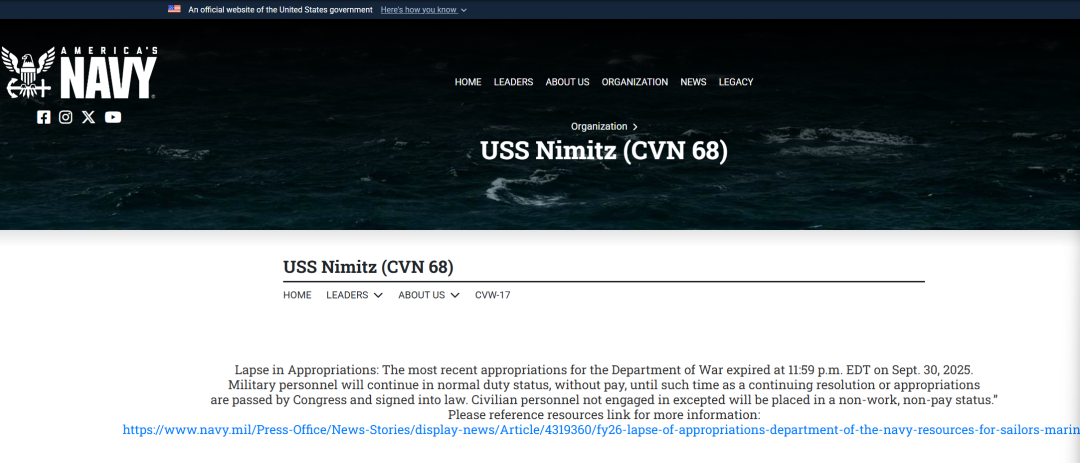Expand the Leaders submenu in ship navigation
The height and width of the screenshot is (463, 1080).
(354, 295)
